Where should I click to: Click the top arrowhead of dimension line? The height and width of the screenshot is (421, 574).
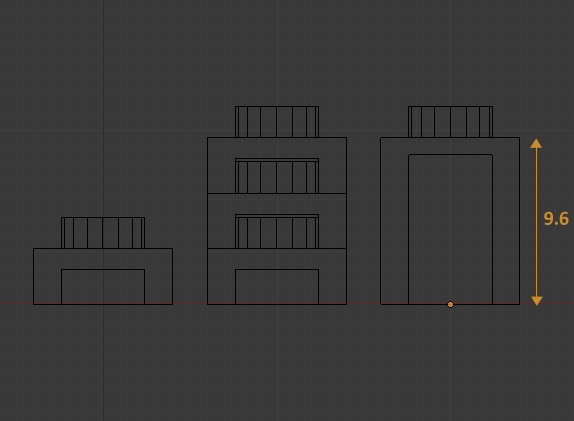(x=536, y=143)
